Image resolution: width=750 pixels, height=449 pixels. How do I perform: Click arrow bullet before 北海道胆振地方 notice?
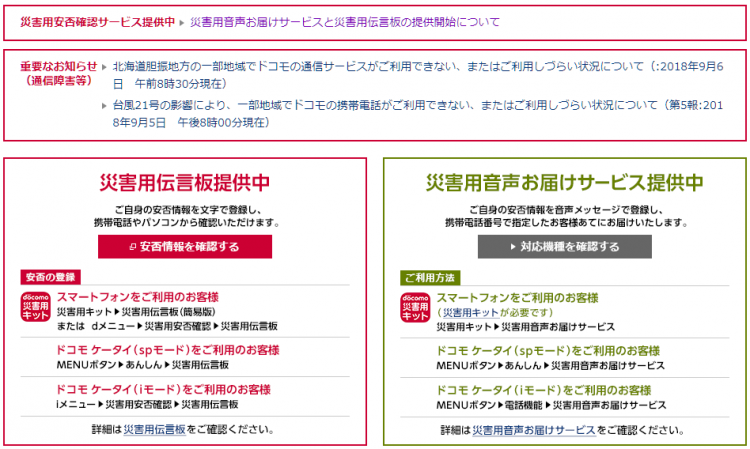pos(104,67)
